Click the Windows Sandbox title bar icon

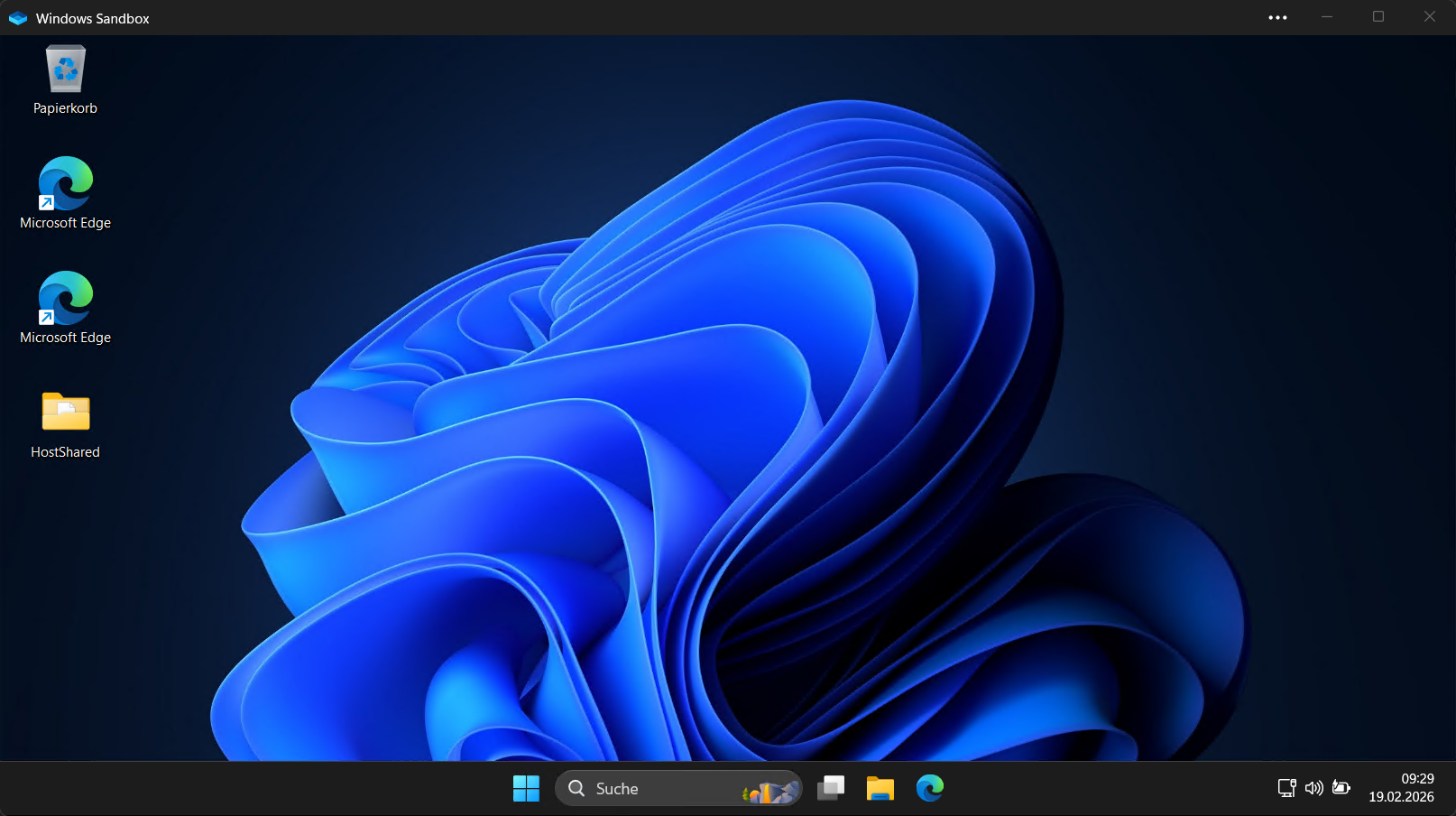tap(18, 18)
